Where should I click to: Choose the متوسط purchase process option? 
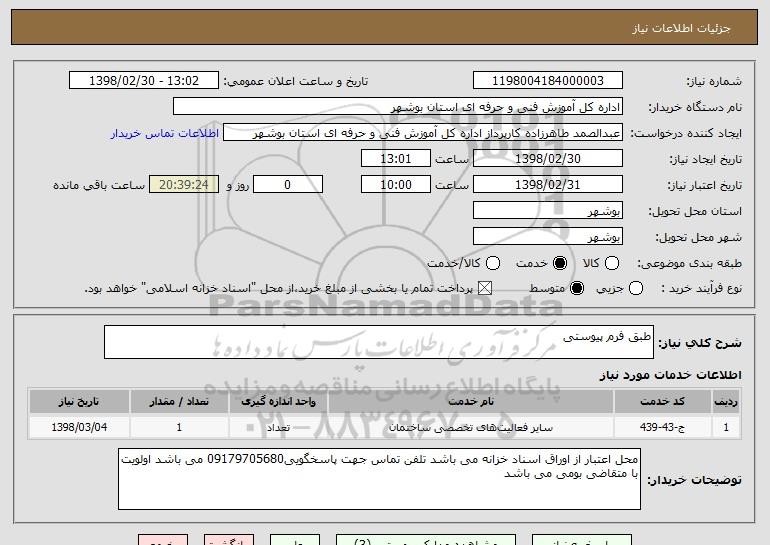coord(577,288)
